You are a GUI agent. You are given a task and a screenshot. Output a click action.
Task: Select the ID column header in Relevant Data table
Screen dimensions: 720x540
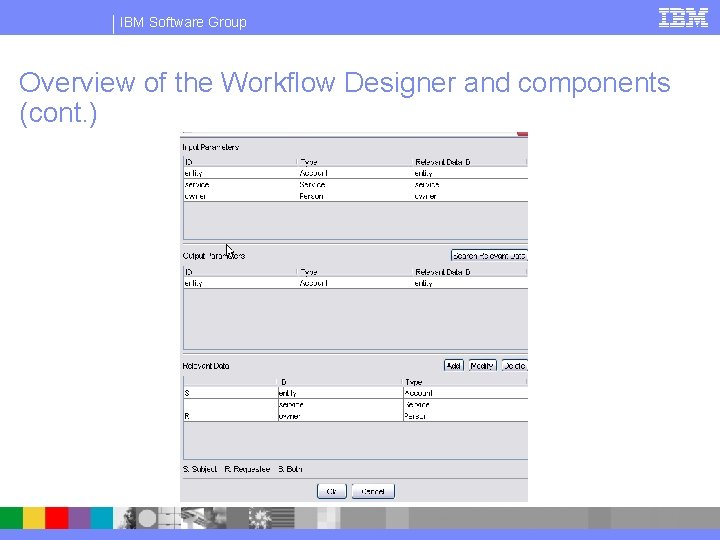click(340, 382)
